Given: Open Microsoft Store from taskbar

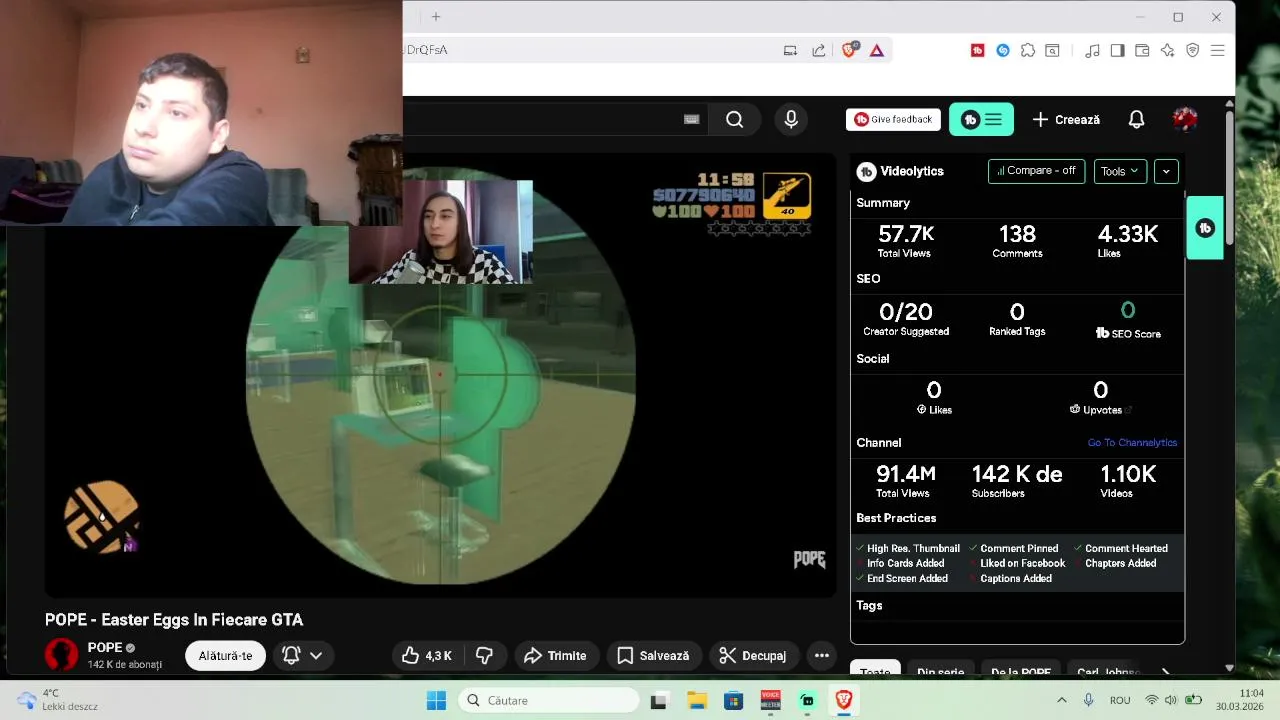Looking at the screenshot, I should [x=733, y=700].
